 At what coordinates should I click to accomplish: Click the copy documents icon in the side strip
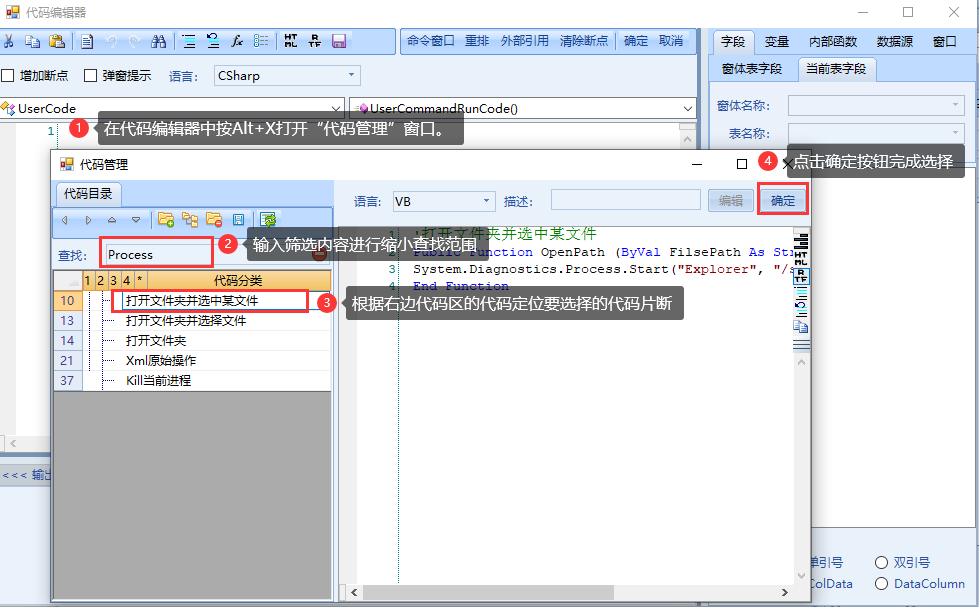pyautogui.click(x=801, y=326)
